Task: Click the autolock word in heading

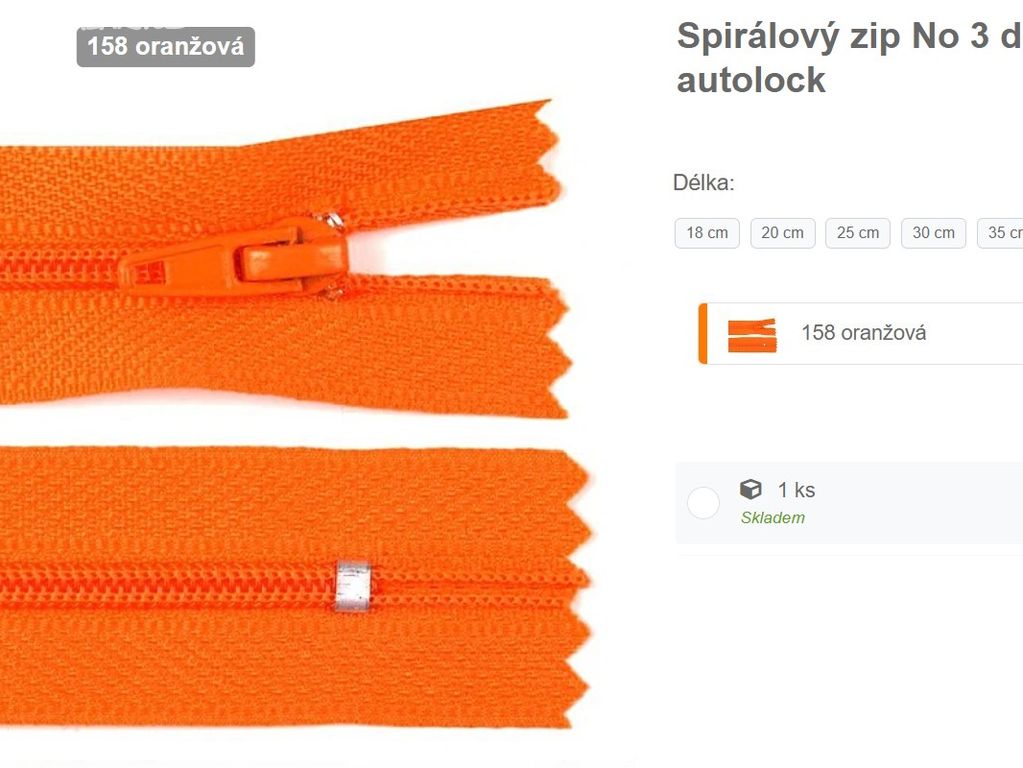Action: [751, 80]
